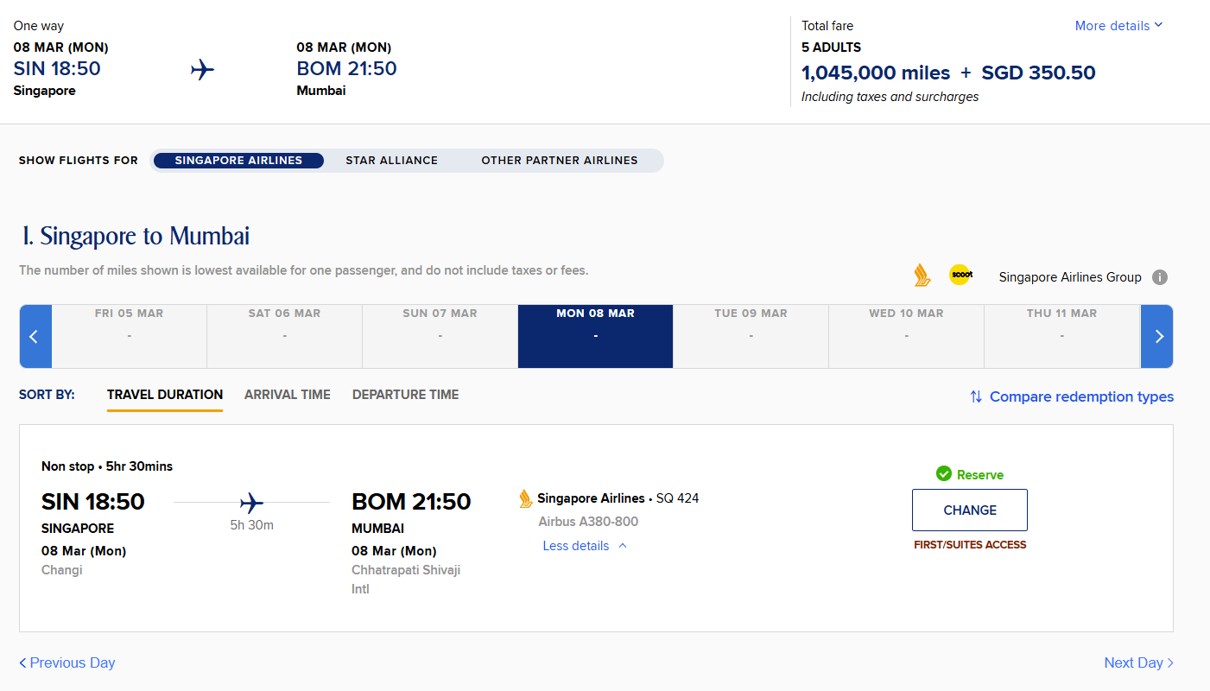
Task: Click the Compare redemption types arrows icon
Action: click(976, 397)
